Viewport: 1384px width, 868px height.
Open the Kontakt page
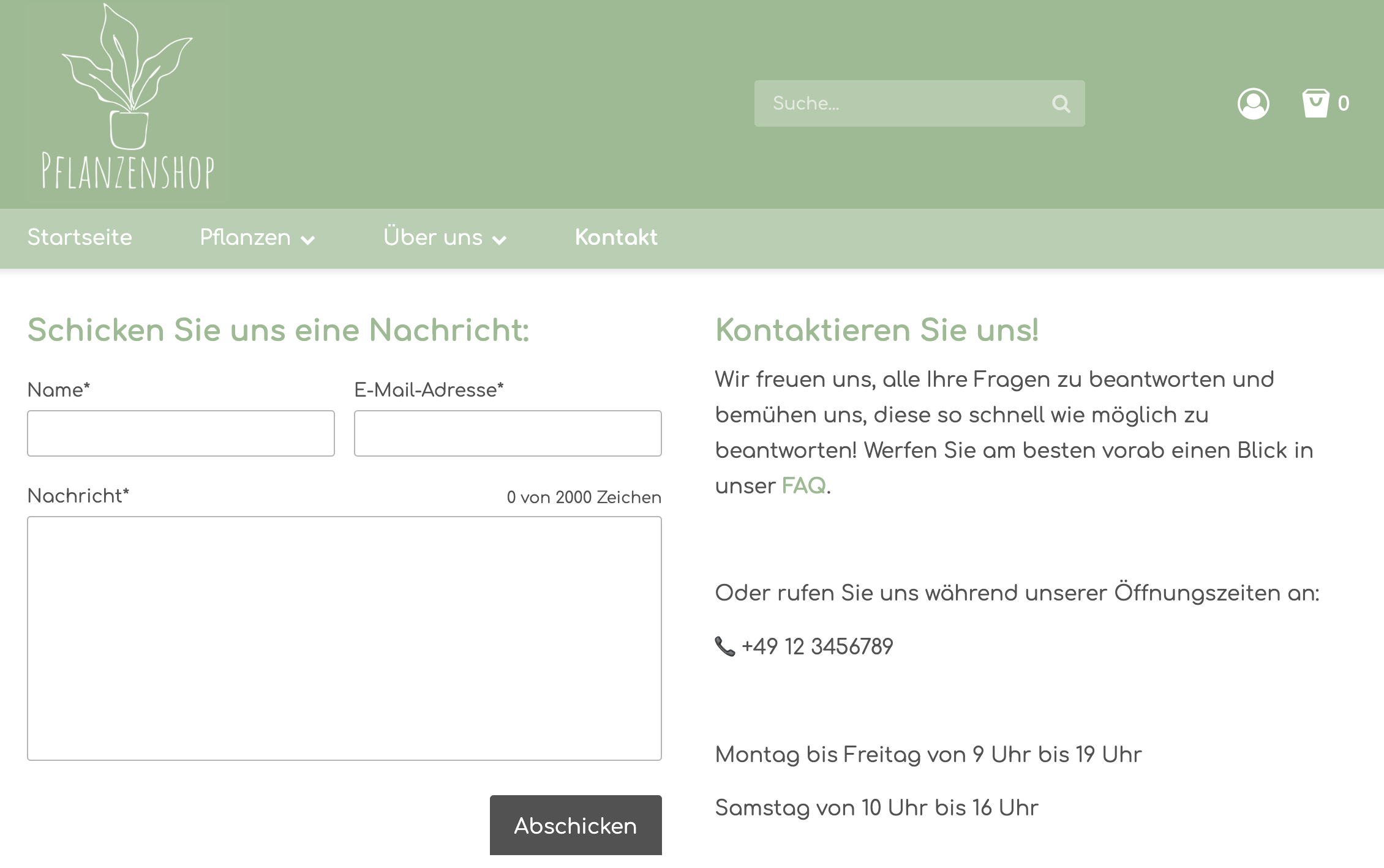coord(616,238)
